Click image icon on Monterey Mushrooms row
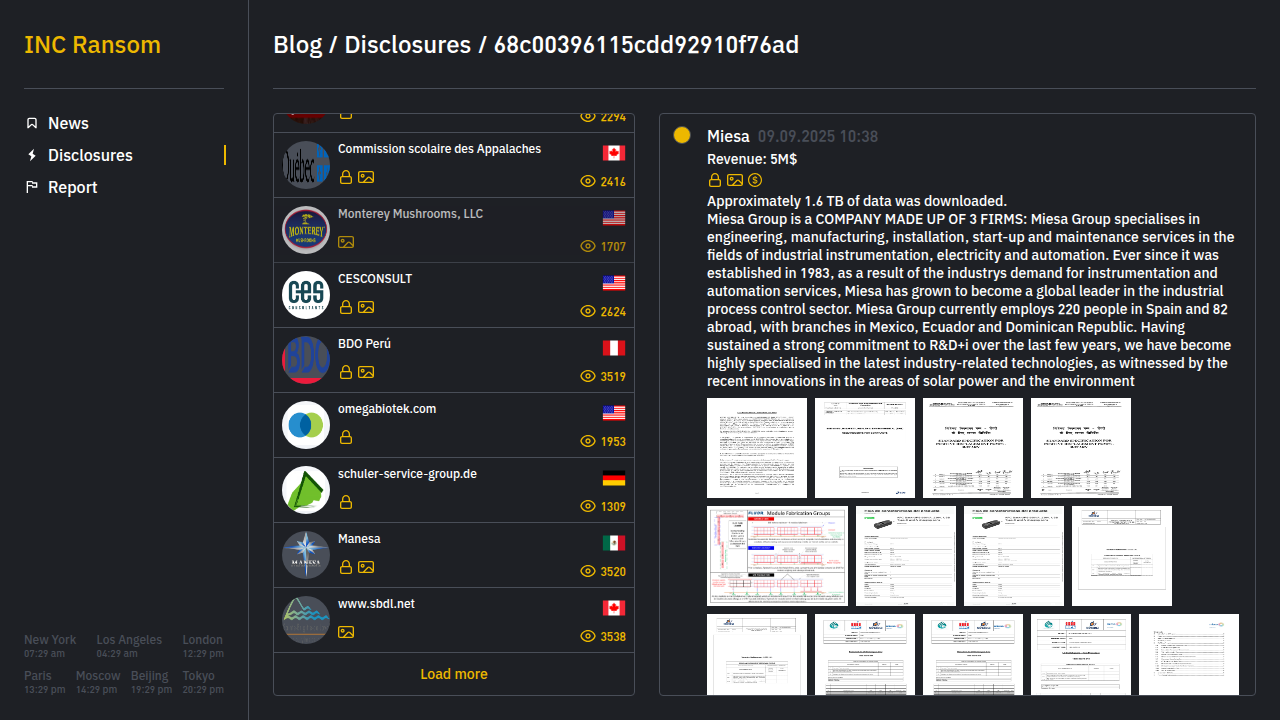 pos(346,242)
